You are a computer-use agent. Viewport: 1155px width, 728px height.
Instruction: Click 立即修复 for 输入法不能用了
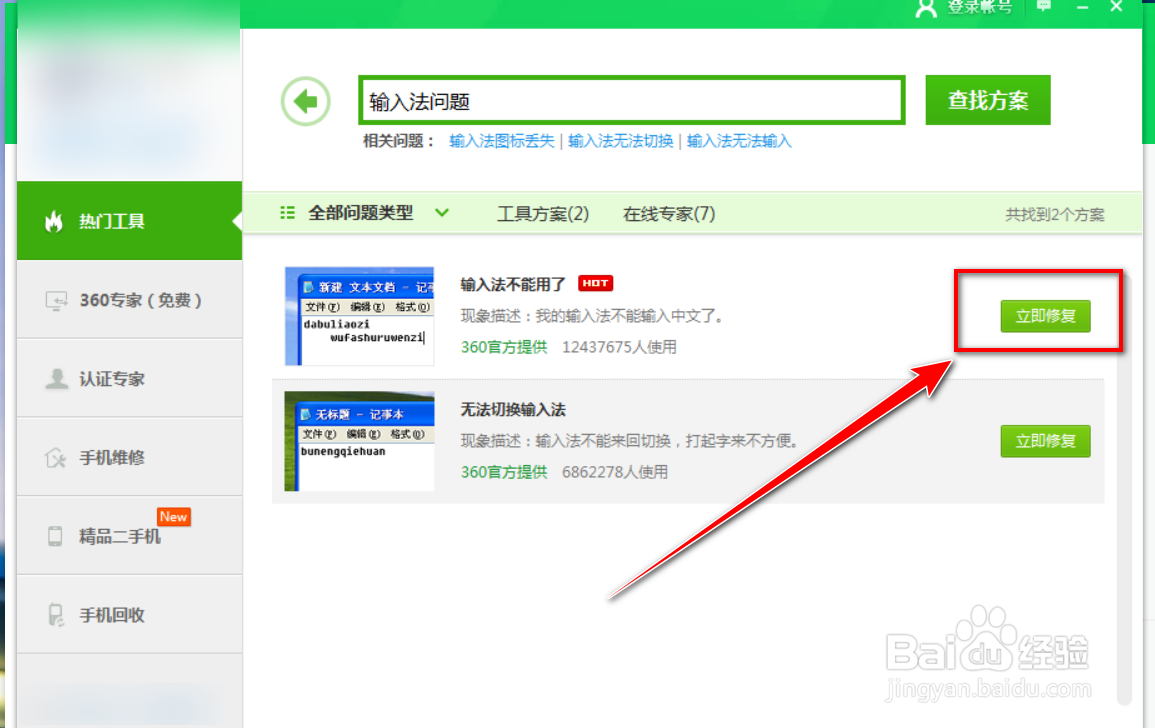(1045, 316)
